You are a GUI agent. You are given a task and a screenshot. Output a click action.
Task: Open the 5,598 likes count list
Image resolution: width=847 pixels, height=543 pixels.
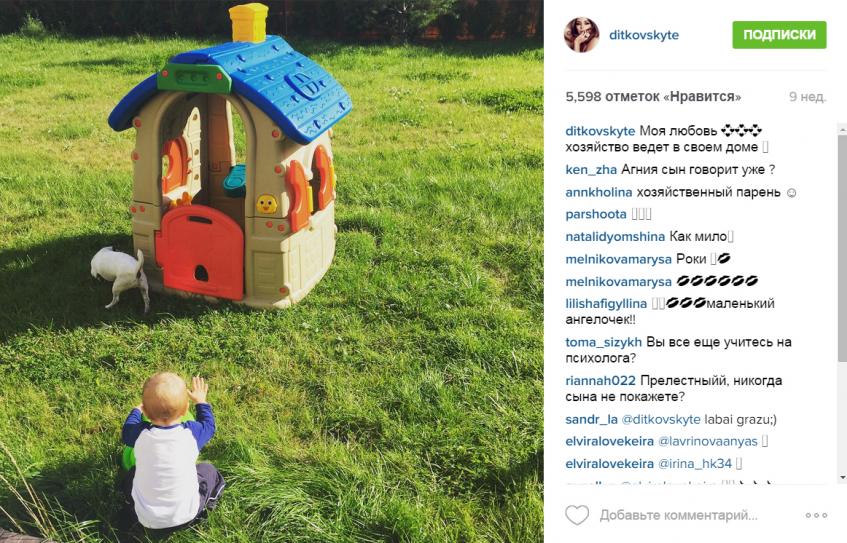pos(653,97)
